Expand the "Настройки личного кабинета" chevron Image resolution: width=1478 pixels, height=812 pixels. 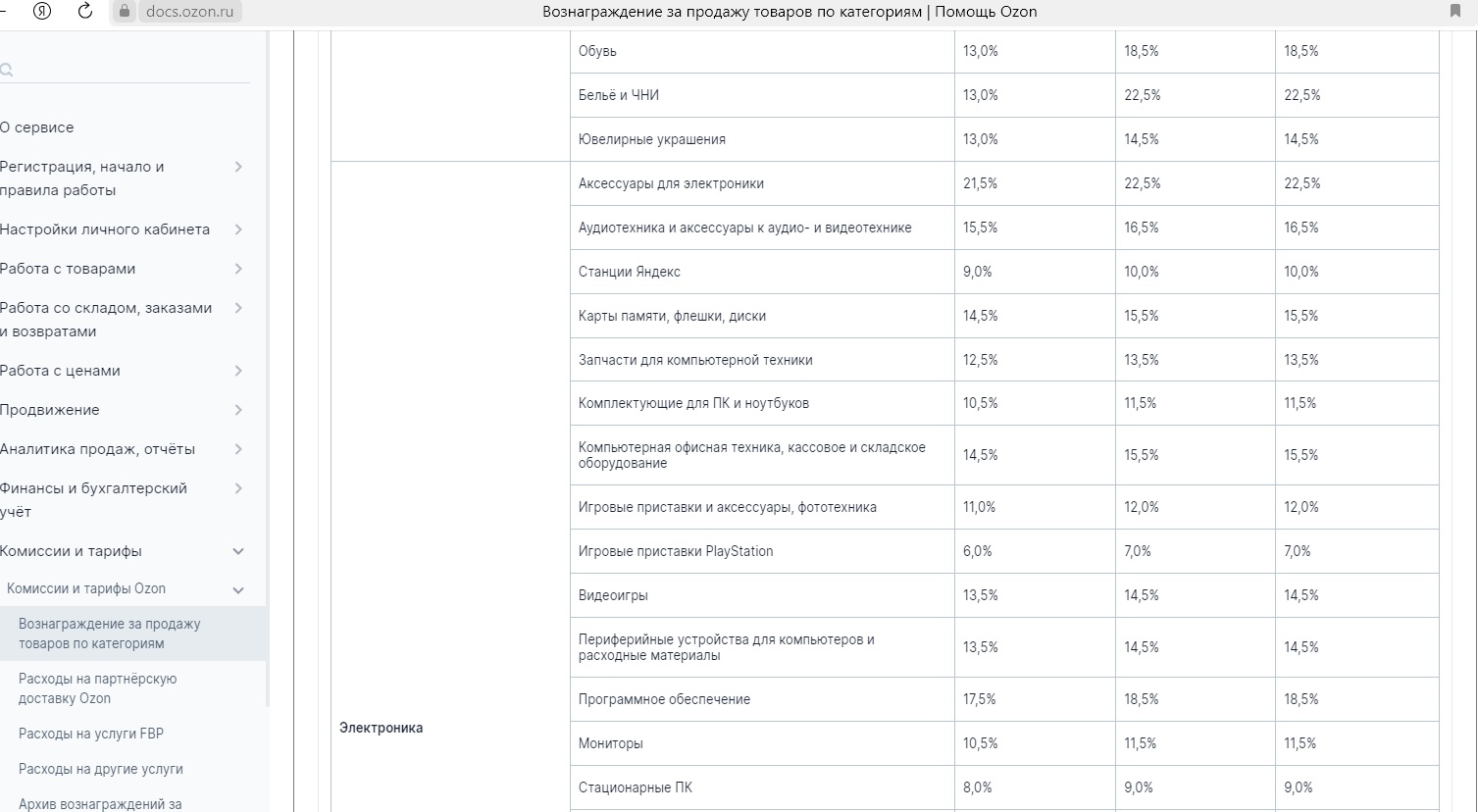click(x=238, y=229)
